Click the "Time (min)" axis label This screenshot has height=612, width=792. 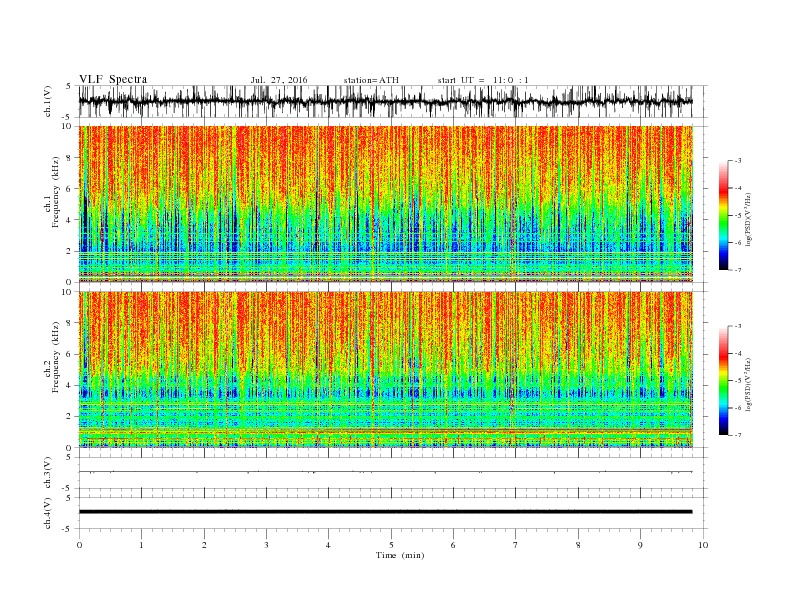pyautogui.click(x=400, y=555)
